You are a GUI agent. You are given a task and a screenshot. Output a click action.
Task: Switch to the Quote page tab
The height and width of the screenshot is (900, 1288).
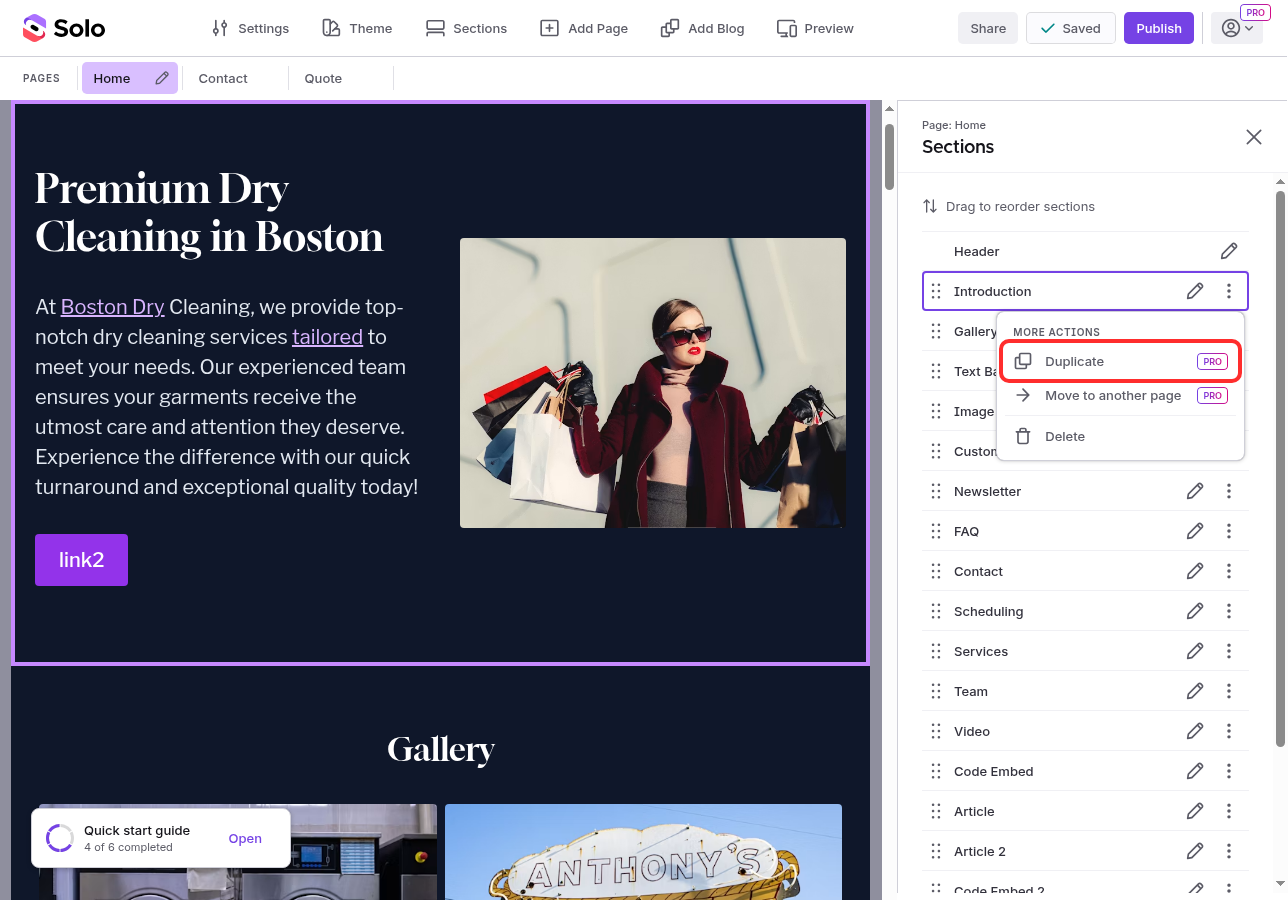pyautogui.click(x=323, y=78)
